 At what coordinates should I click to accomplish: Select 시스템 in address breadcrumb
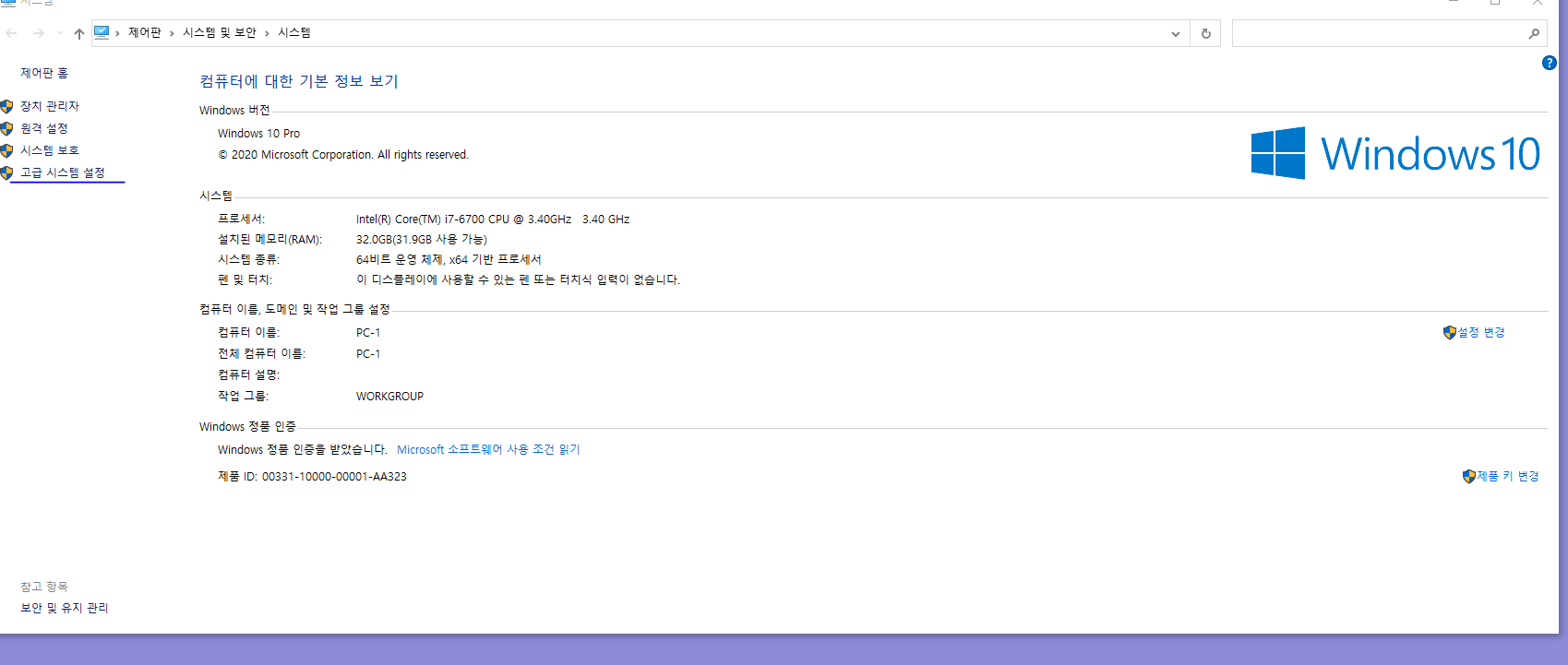point(294,32)
